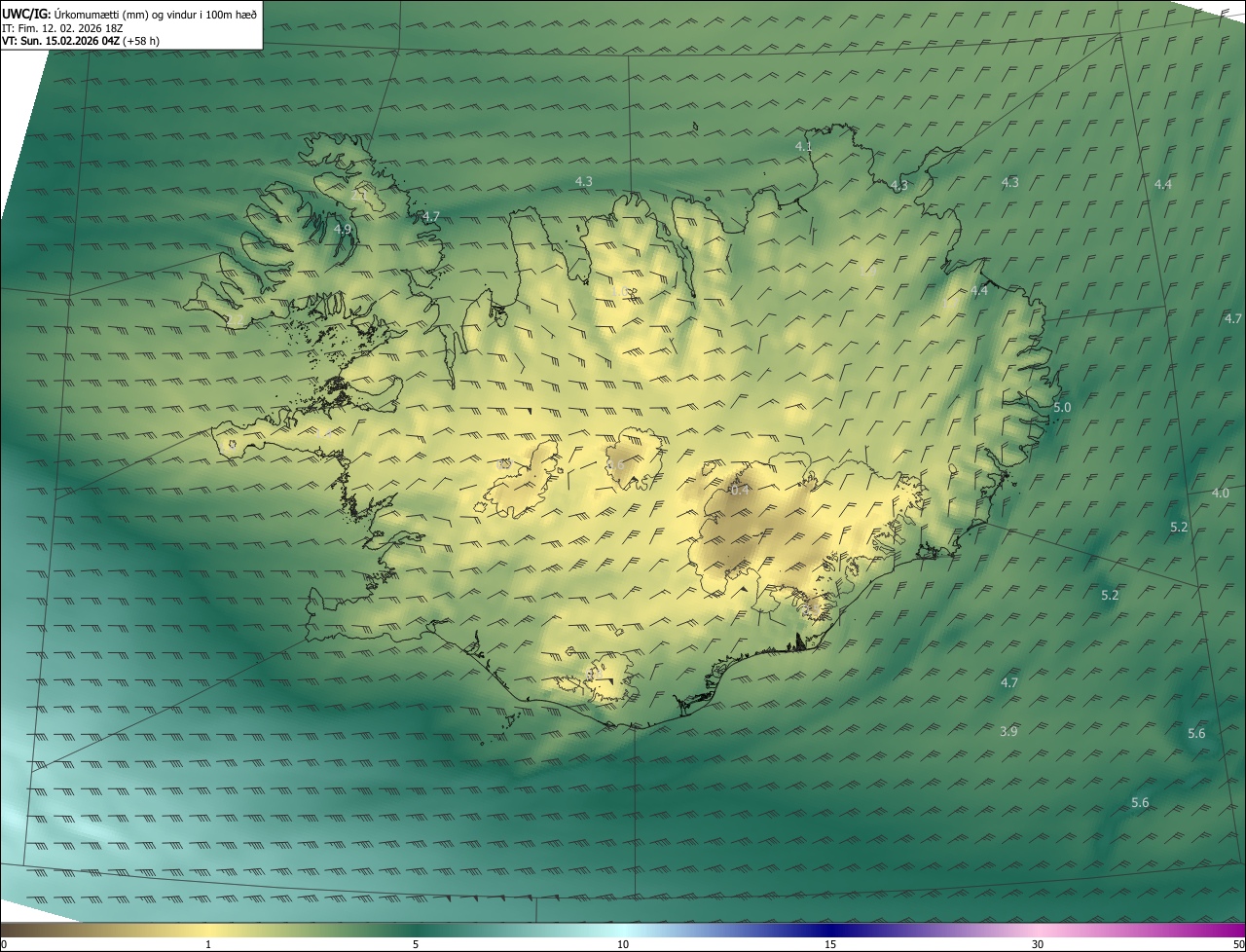Image resolution: width=1246 pixels, height=952 pixels.
Task: Click the colorbar tick label 15
Action: [830, 944]
